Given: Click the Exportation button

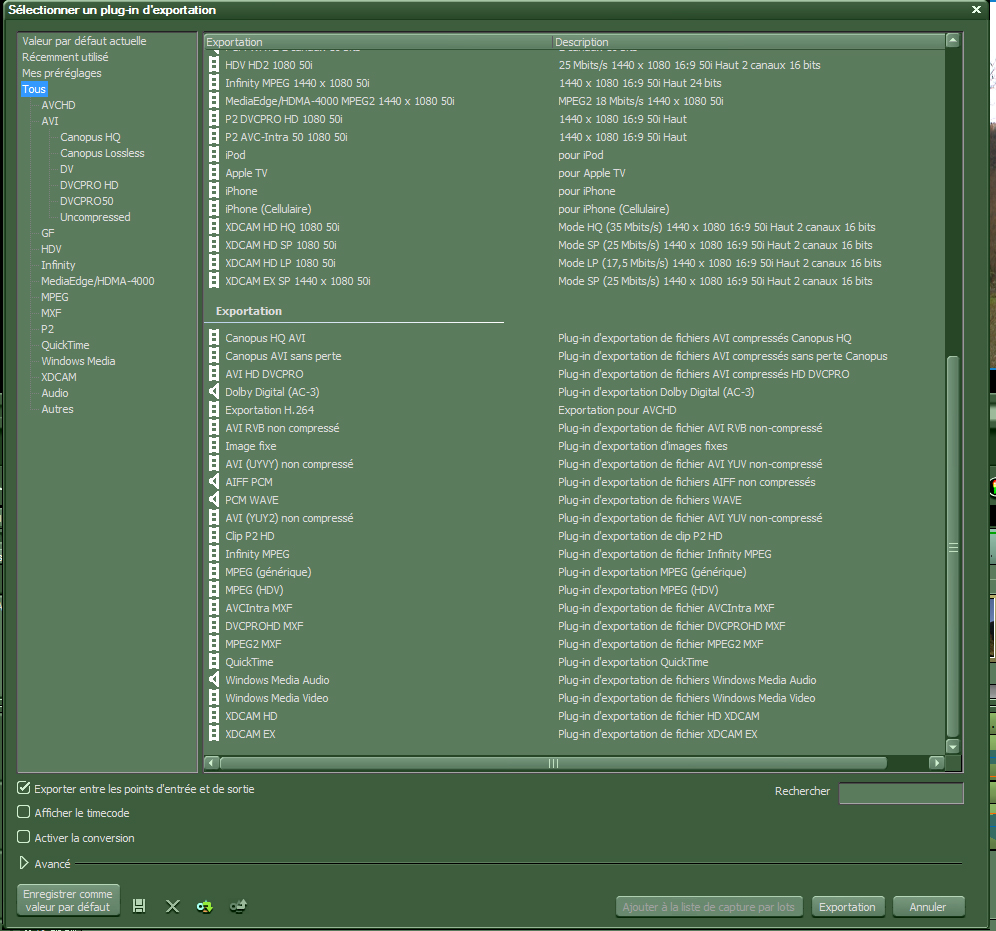Looking at the screenshot, I should pyautogui.click(x=847, y=907).
